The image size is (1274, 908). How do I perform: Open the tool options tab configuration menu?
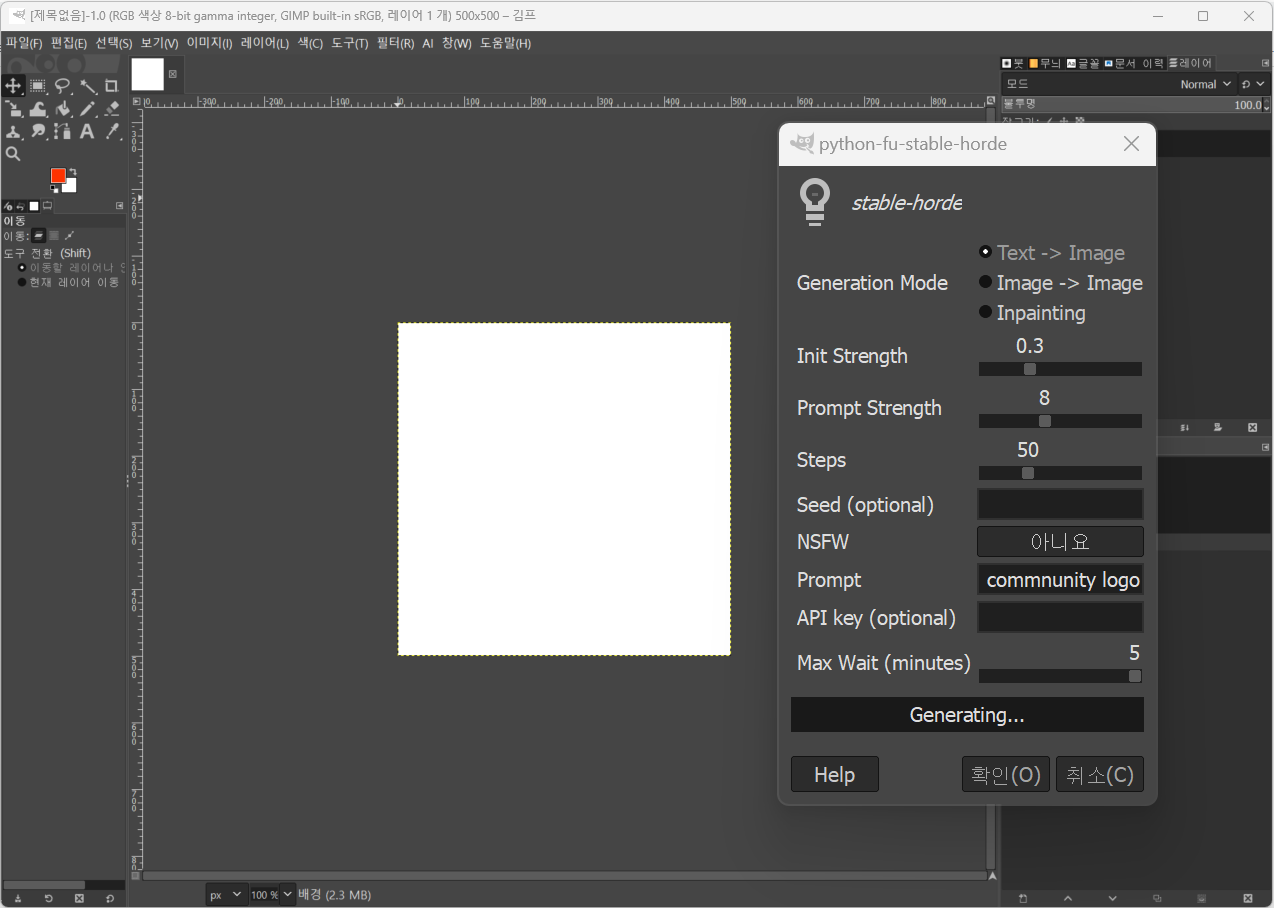(119, 206)
